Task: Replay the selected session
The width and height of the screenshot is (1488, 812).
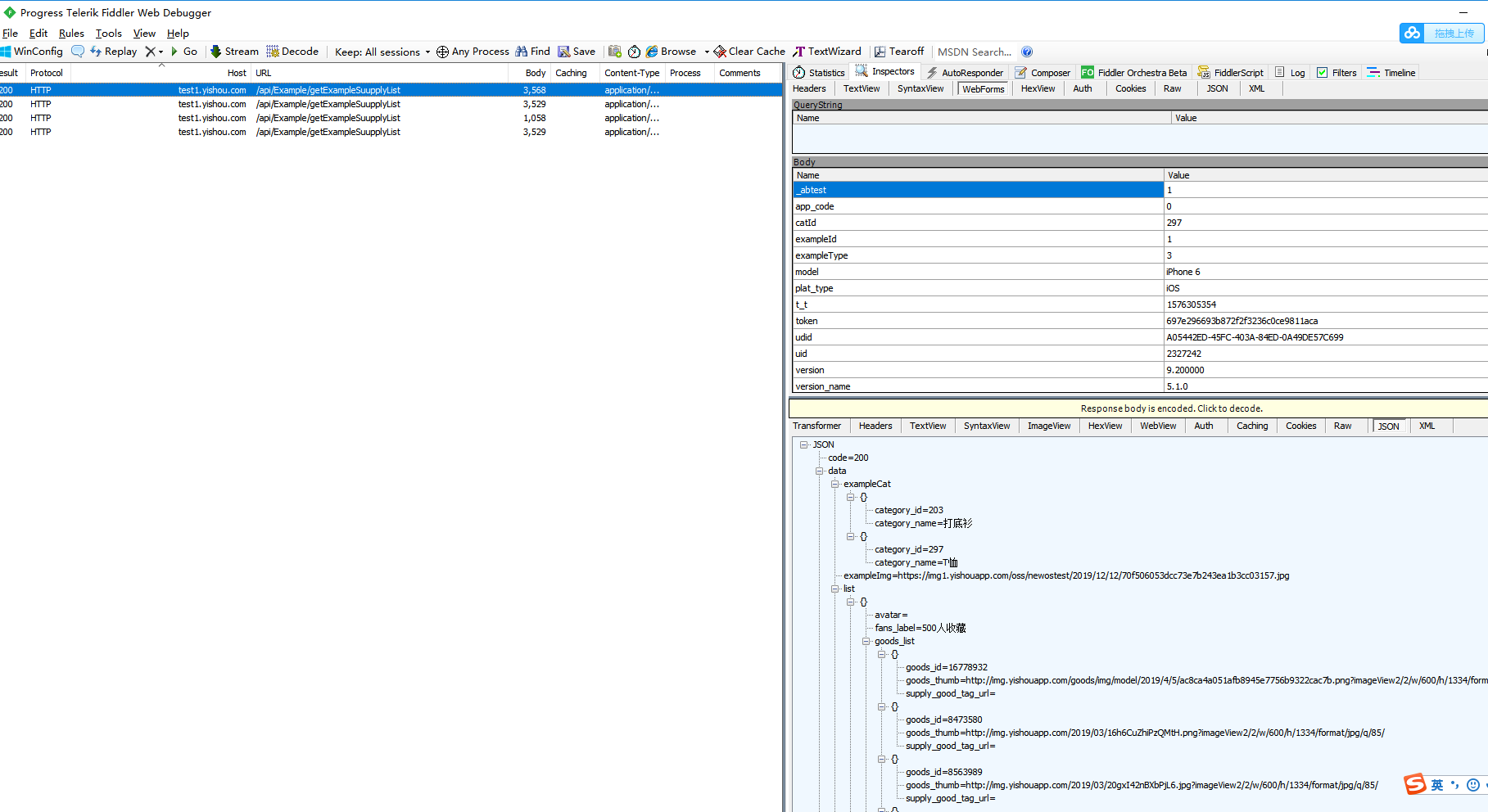Action: pyautogui.click(x=113, y=52)
